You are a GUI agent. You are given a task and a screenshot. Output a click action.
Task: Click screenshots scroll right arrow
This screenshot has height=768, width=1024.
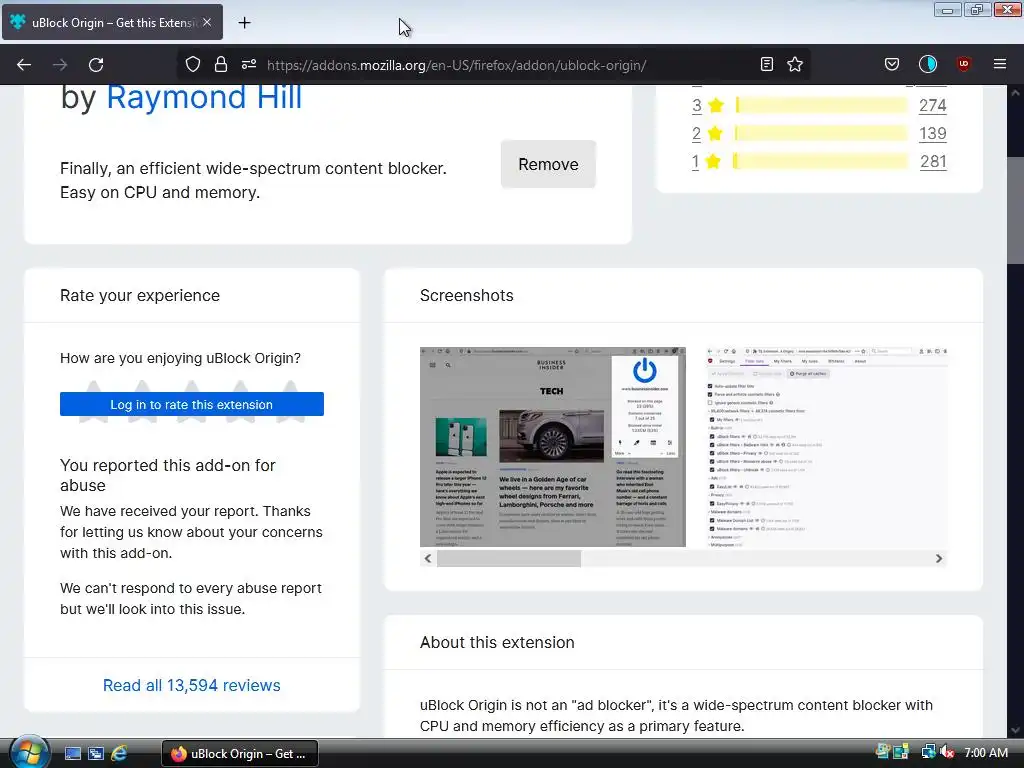(938, 558)
